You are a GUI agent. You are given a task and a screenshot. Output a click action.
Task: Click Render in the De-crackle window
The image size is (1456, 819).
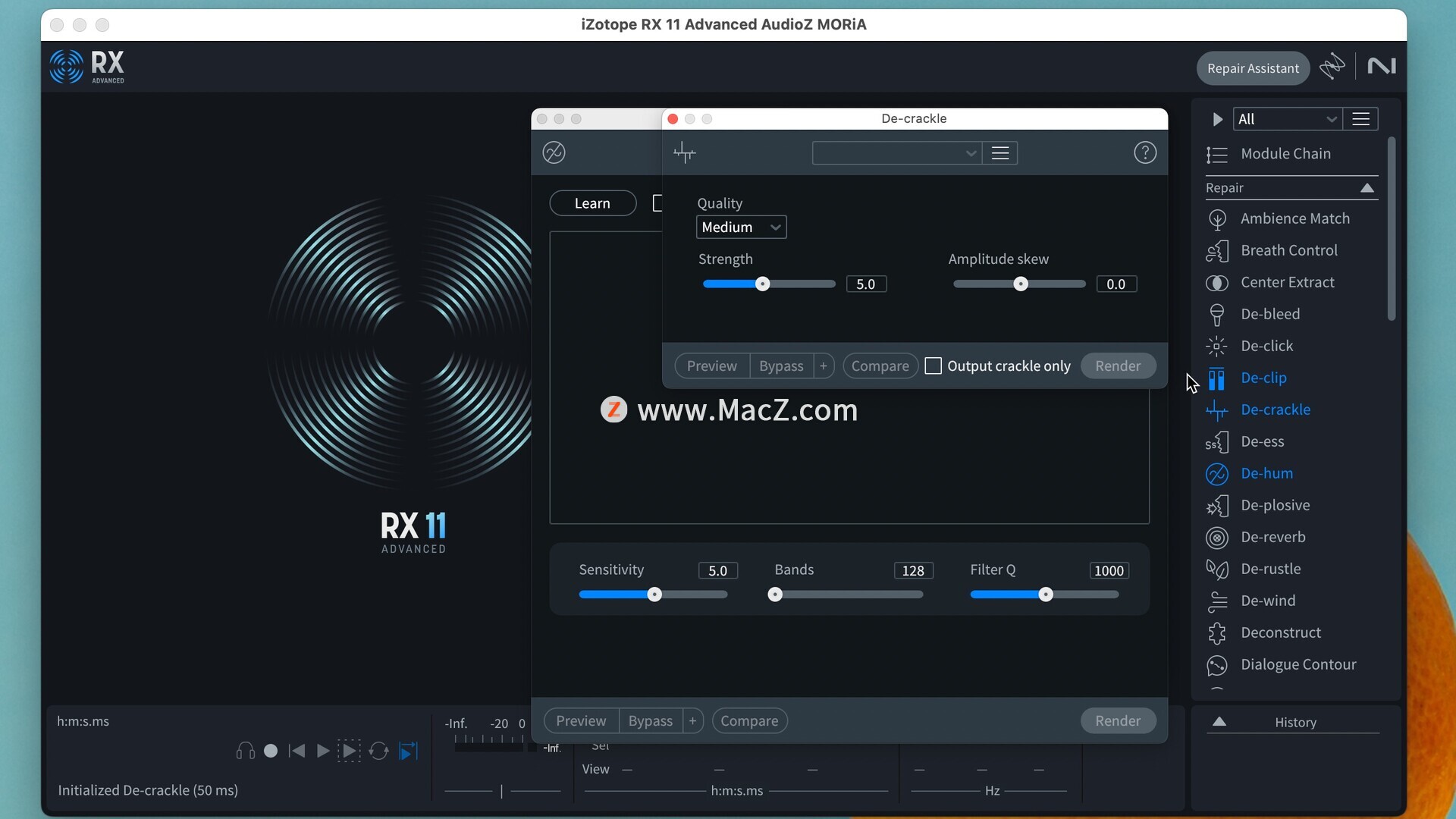click(x=1118, y=366)
